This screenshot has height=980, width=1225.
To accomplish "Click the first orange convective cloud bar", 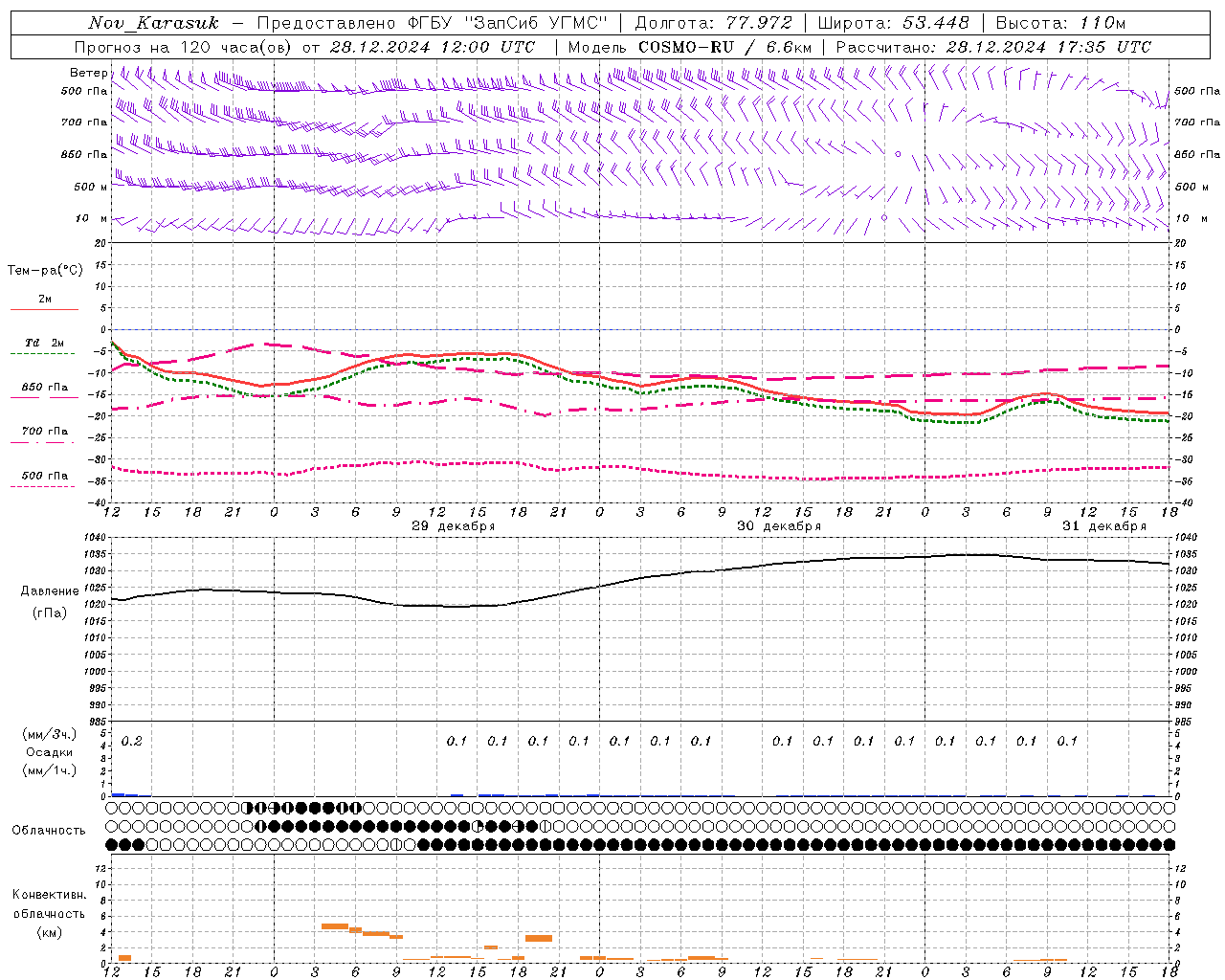I will tap(124, 958).
